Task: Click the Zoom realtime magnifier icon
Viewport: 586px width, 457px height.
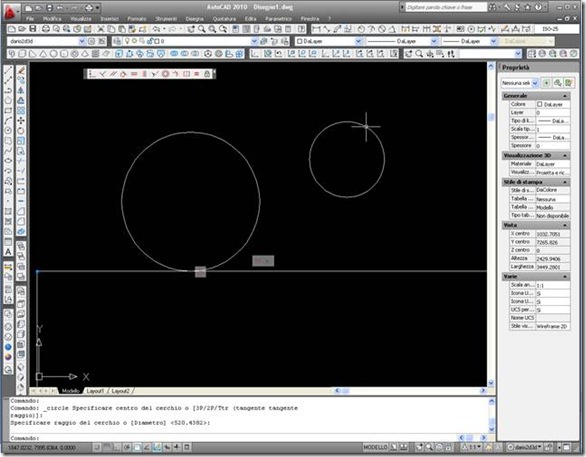Action: [202, 29]
